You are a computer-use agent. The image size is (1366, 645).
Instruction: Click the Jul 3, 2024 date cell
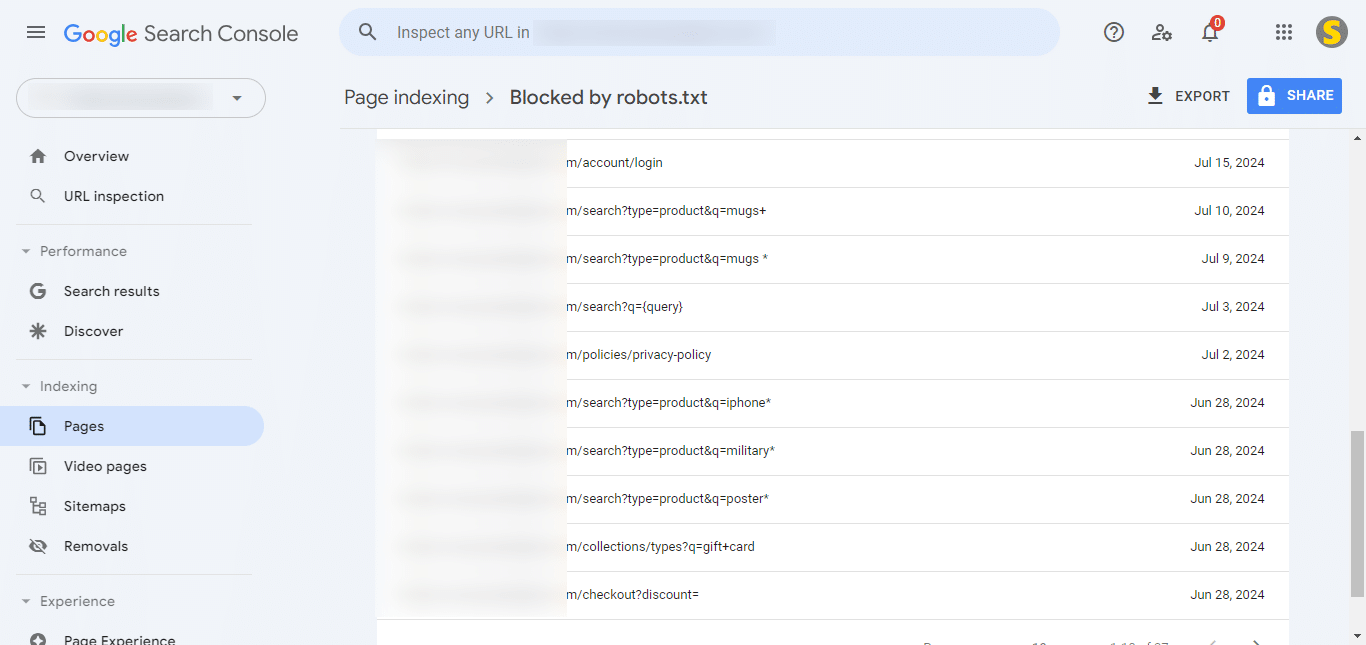1233,307
